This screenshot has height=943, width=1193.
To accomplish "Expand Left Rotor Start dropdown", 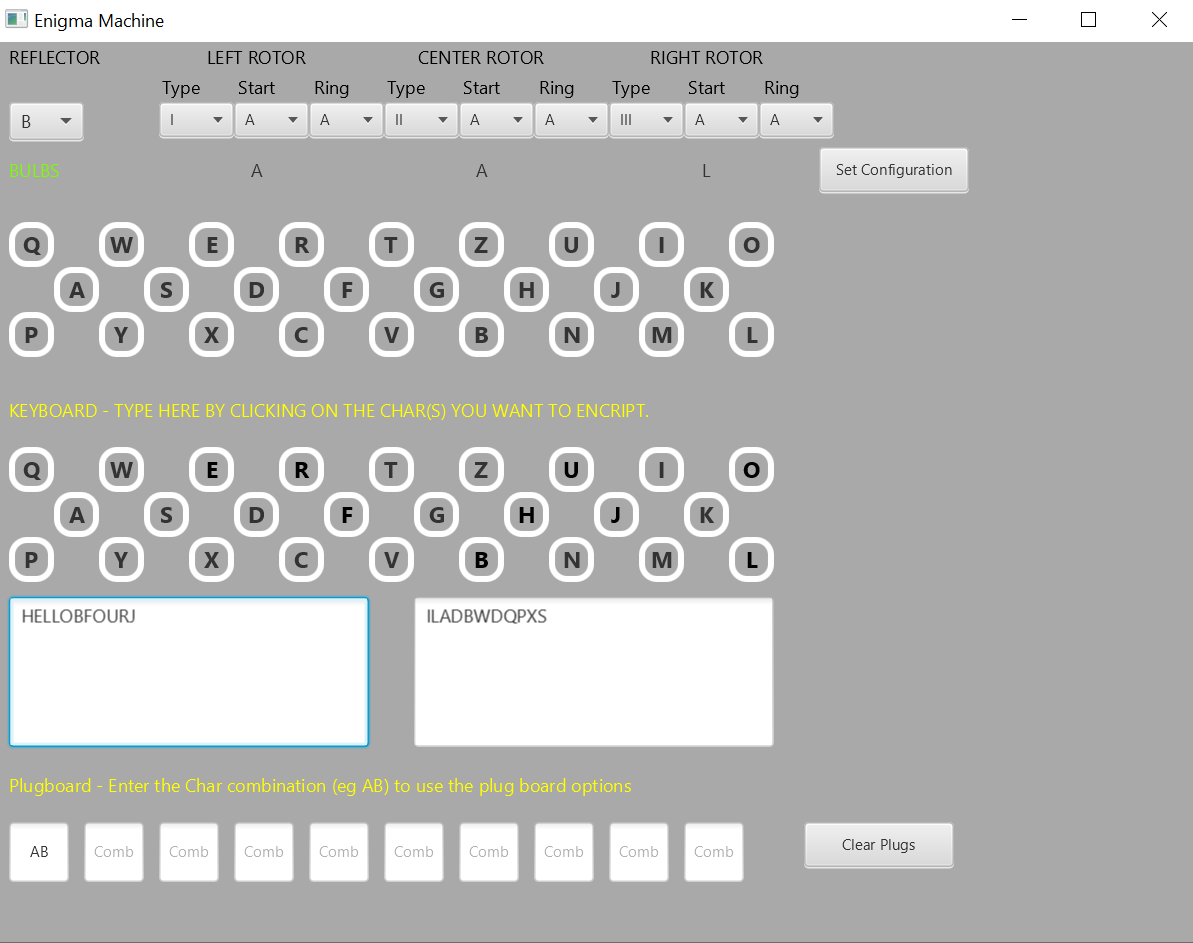I will [271, 119].
